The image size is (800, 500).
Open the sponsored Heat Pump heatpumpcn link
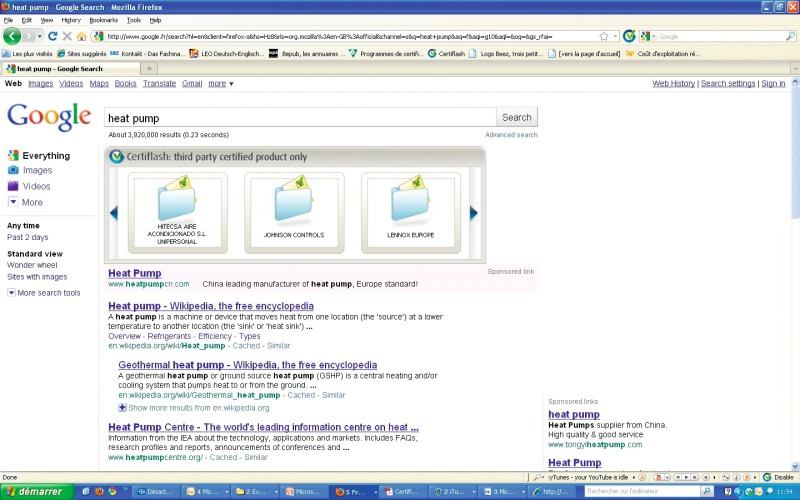click(135, 273)
